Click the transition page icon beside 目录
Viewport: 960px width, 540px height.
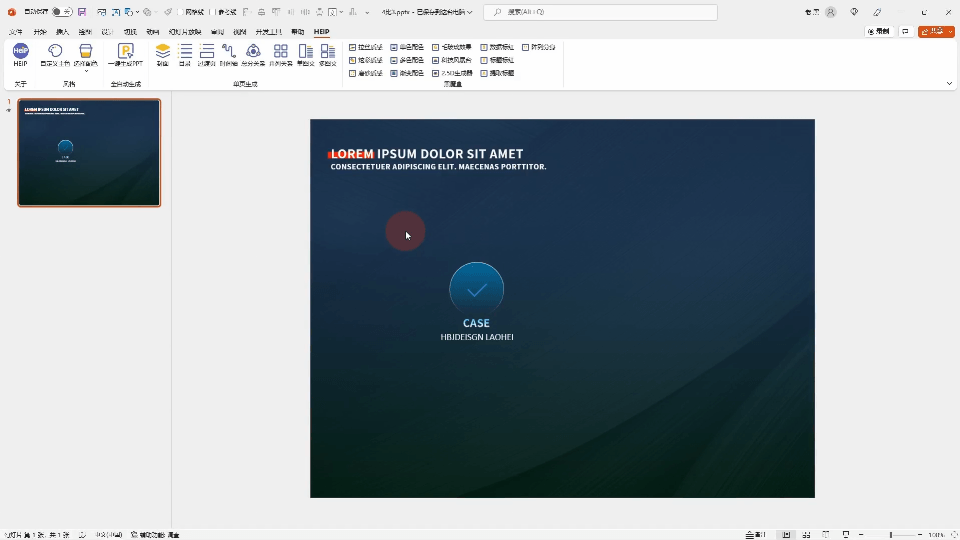(x=207, y=51)
